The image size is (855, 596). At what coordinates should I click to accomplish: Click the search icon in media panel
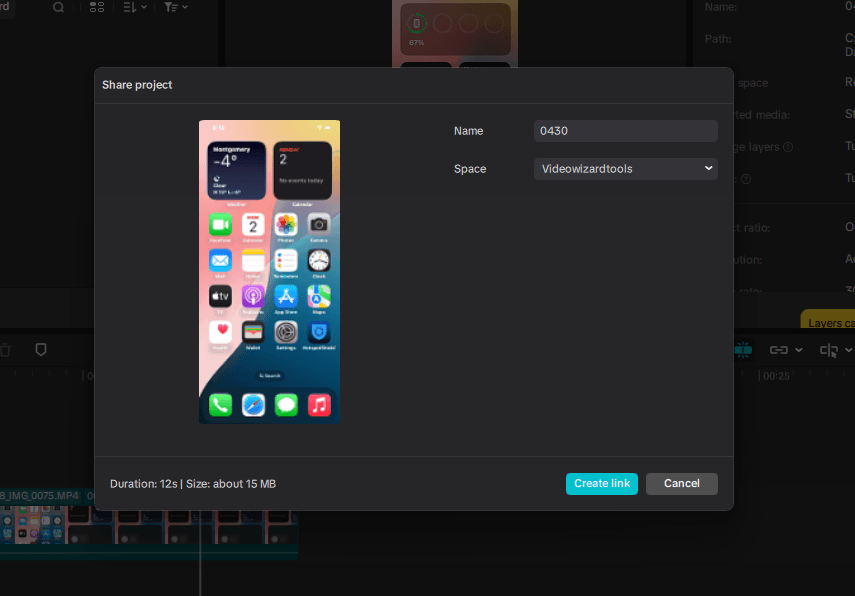(58, 7)
